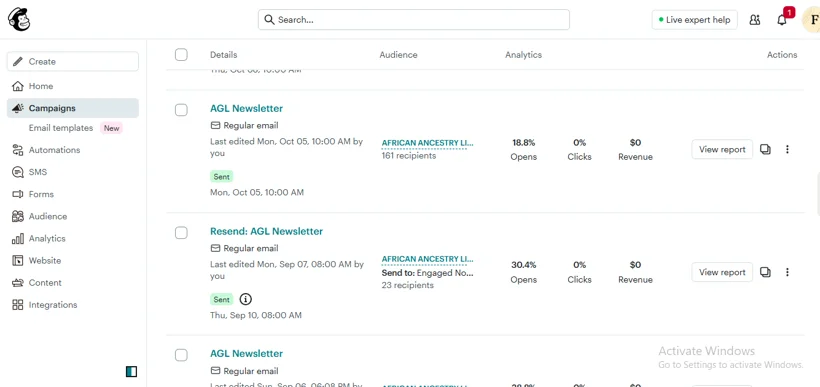Open Content in sidebar

point(73,282)
